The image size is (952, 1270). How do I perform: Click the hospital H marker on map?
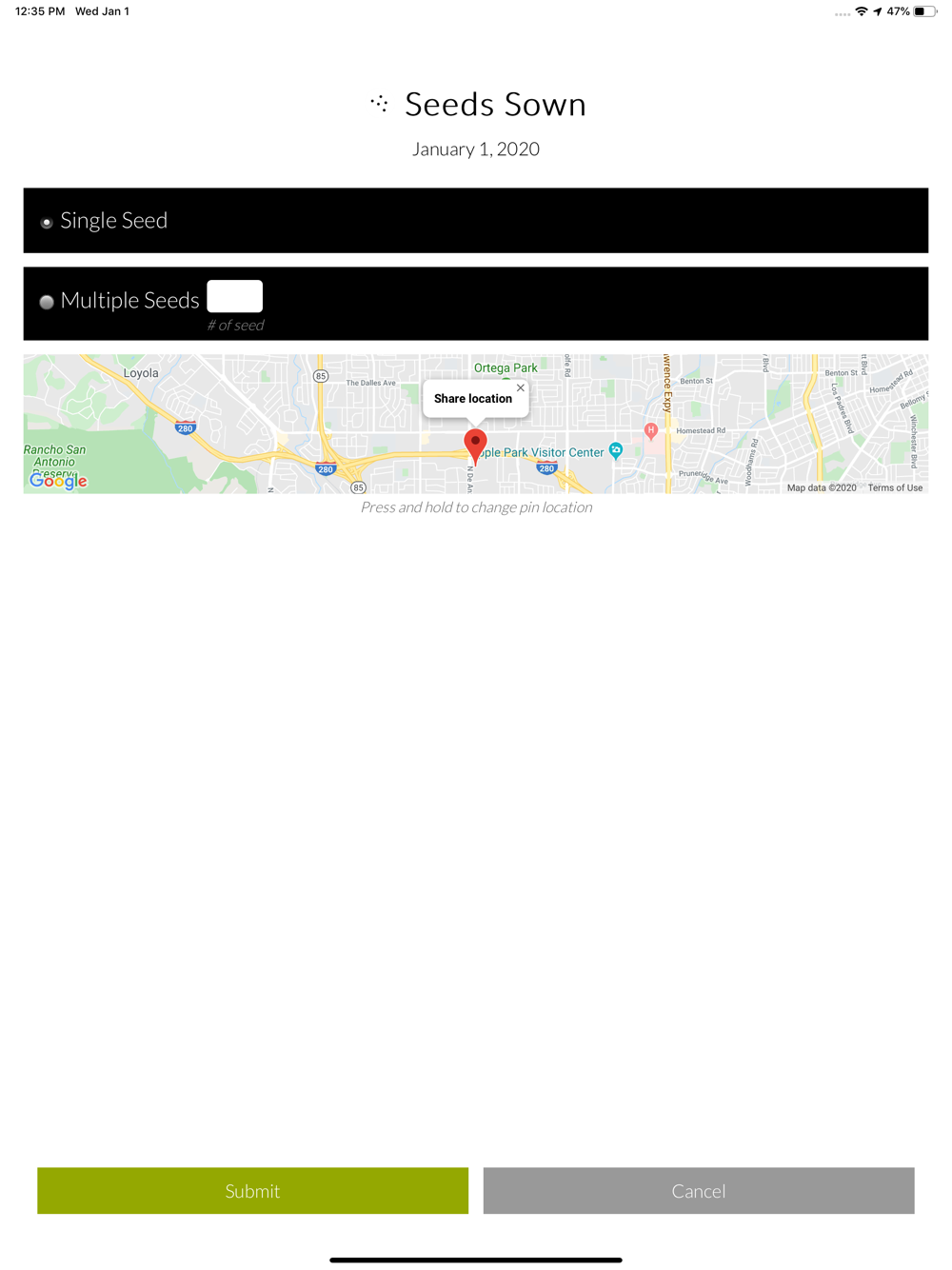(651, 430)
